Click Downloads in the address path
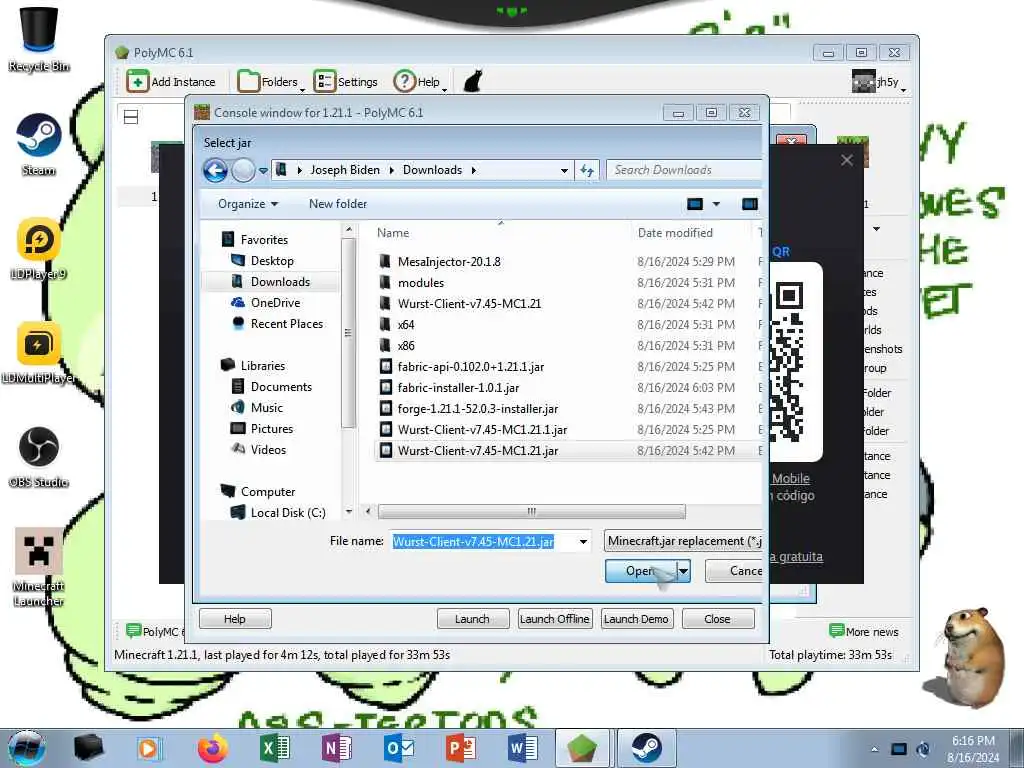 432,170
